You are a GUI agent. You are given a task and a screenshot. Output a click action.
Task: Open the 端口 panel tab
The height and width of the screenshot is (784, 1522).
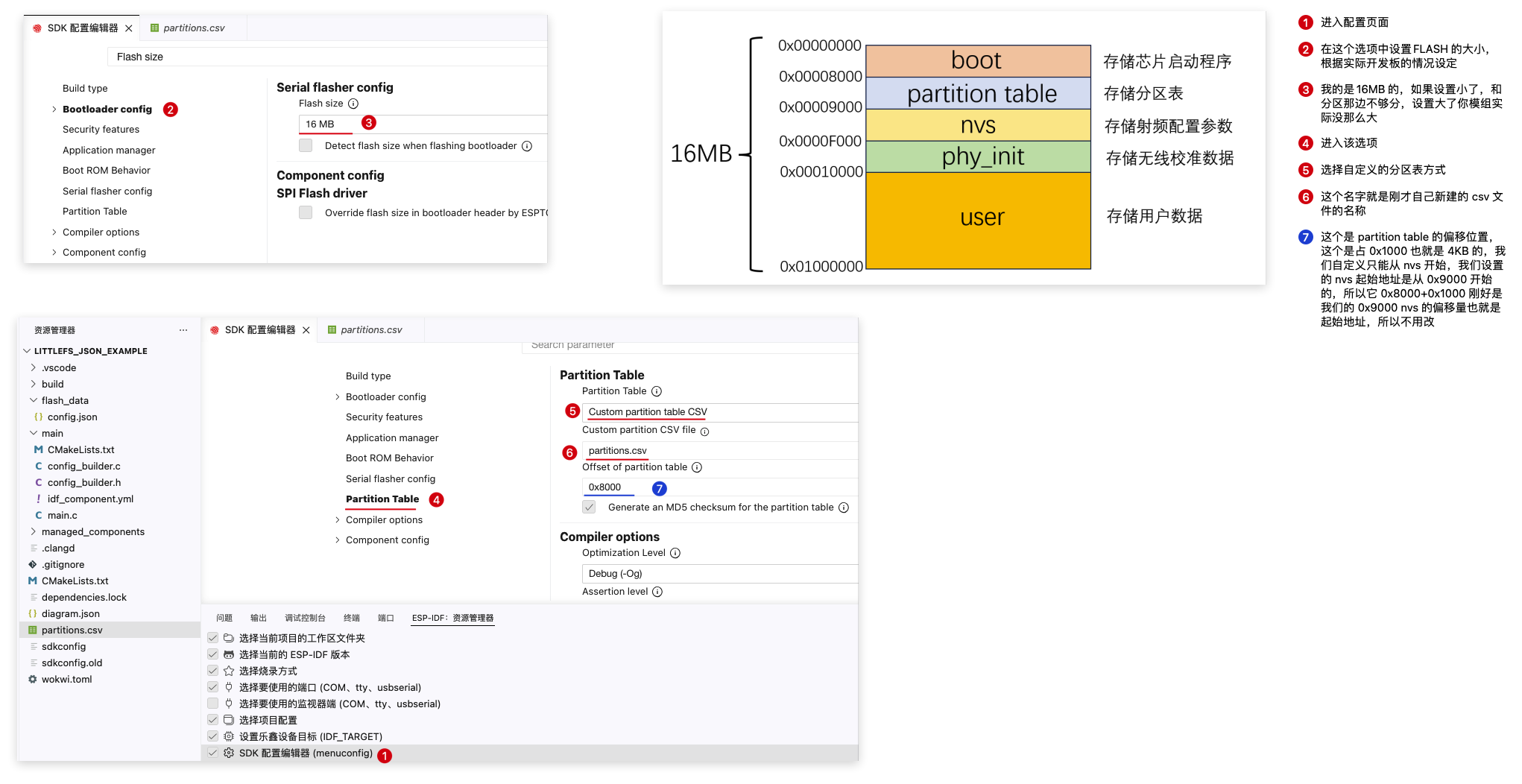coord(386,618)
